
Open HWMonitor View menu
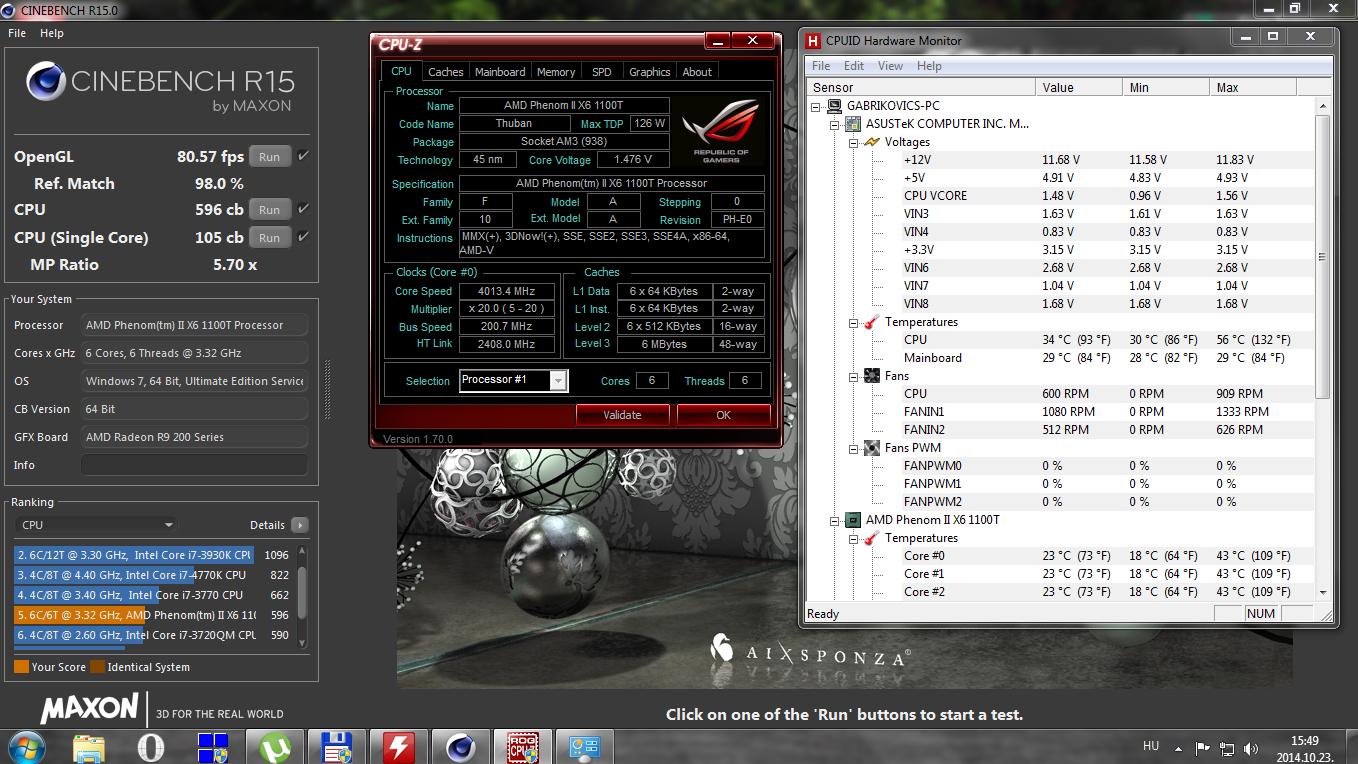pyautogui.click(x=890, y=66)
